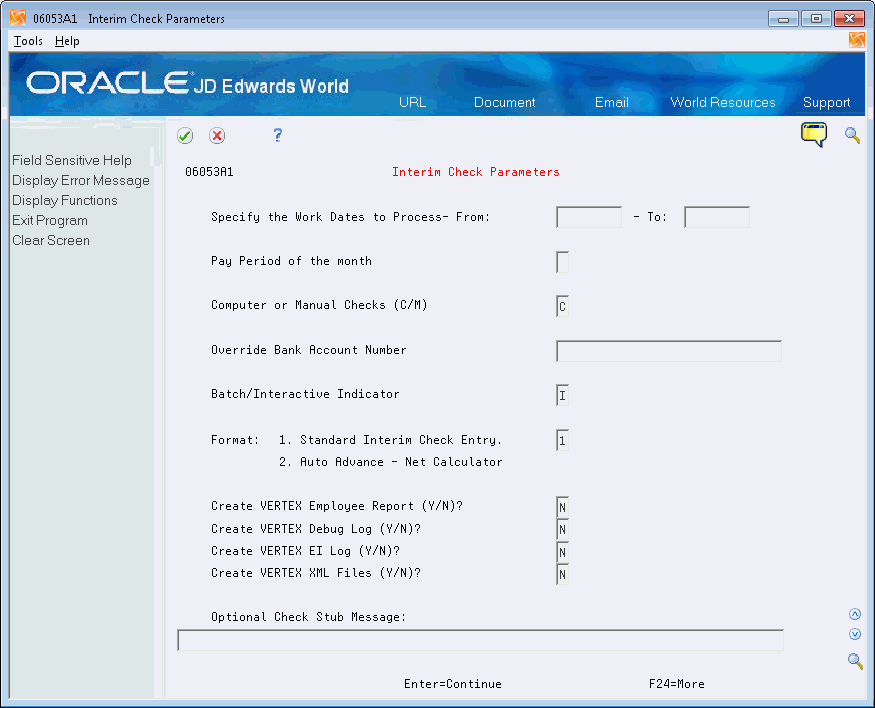Open help with the blue question mark icon
The height and width of the screenshot is (708, 875).
(278, 135)
